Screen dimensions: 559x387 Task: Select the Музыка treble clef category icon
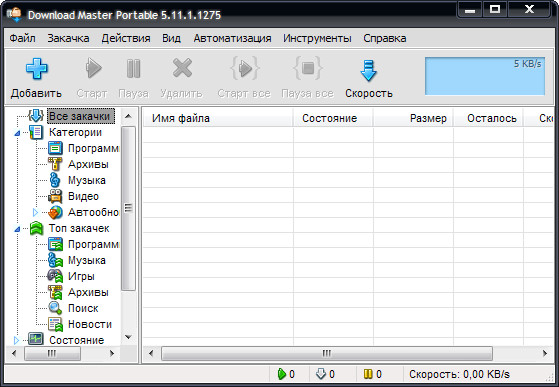pyautogui.click(x=55, y=180)
